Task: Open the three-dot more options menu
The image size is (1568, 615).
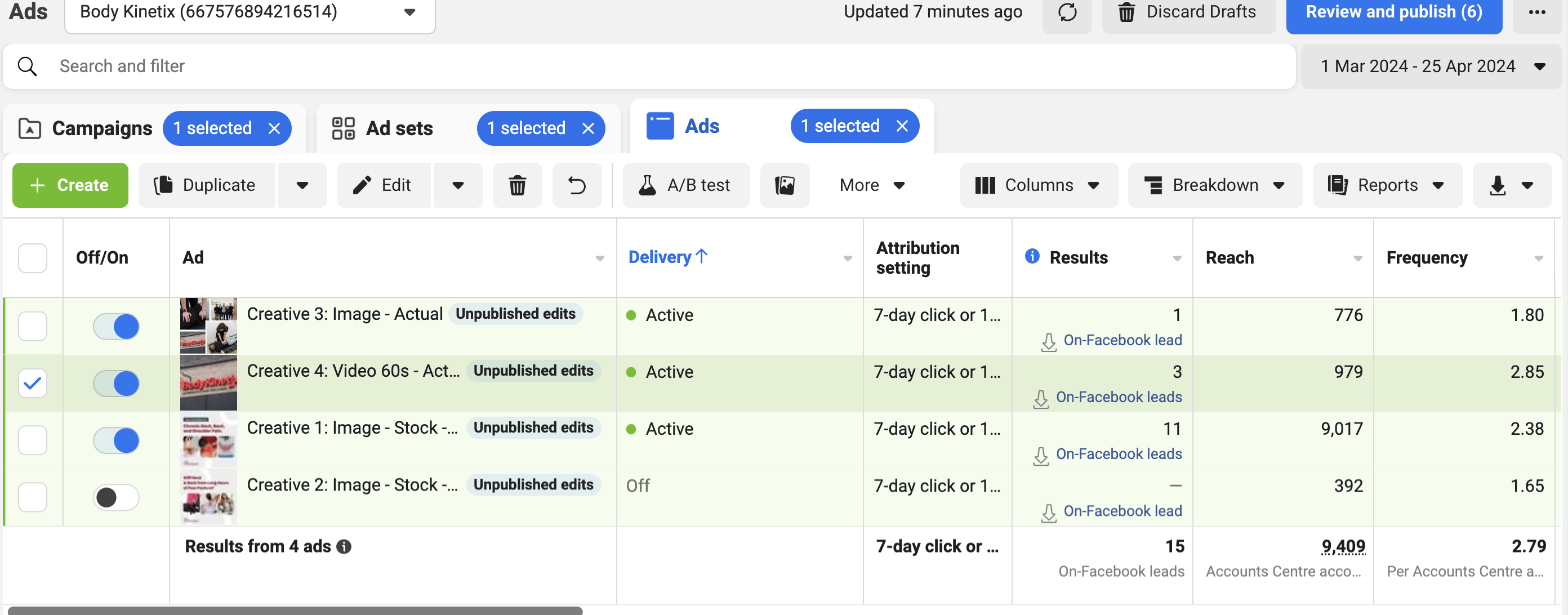Action: coord(1536,12)
